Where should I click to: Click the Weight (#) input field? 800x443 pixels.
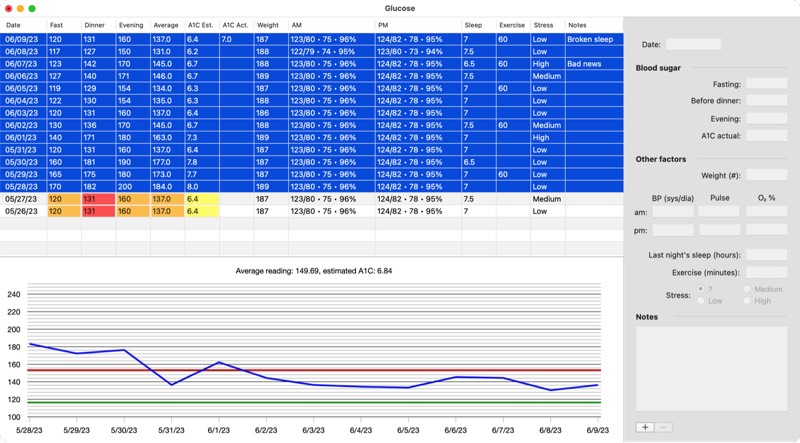pos(766,176)
